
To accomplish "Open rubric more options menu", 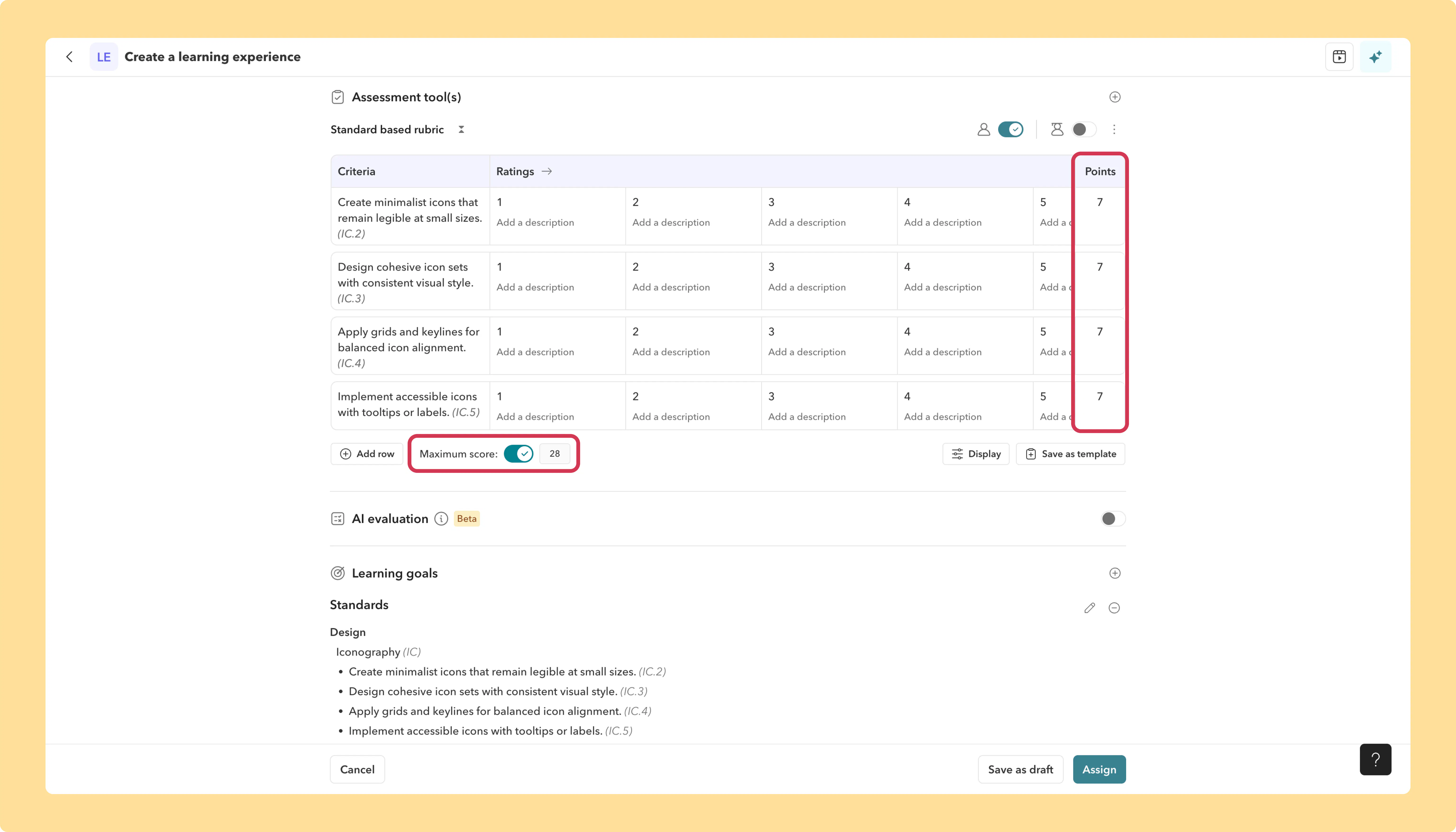I will pyautogui.click(x=1114, y=130).
